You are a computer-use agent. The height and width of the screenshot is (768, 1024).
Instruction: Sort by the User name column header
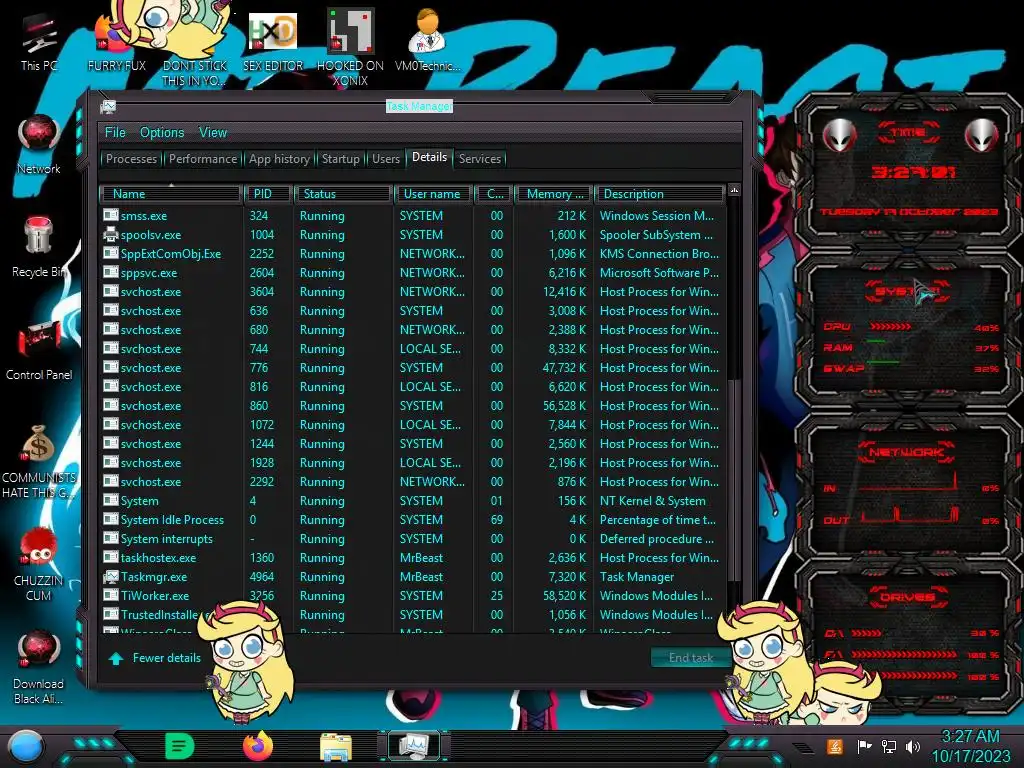433,194
